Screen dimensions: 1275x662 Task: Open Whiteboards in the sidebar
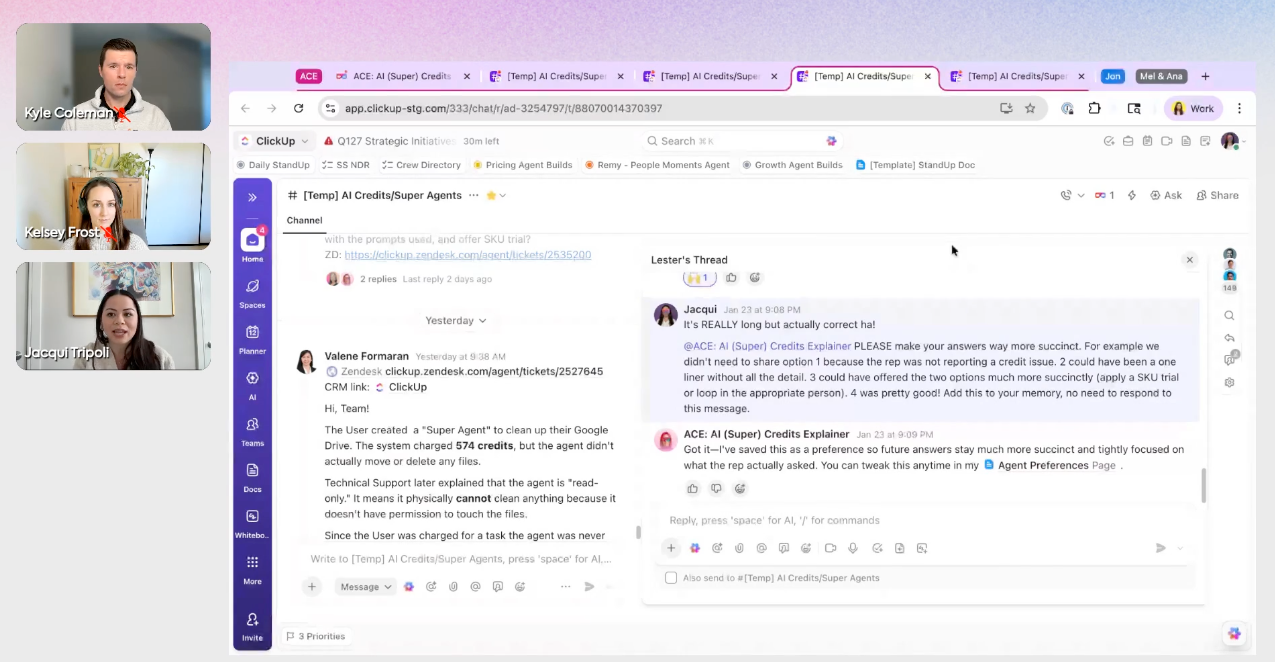[252, 522]
